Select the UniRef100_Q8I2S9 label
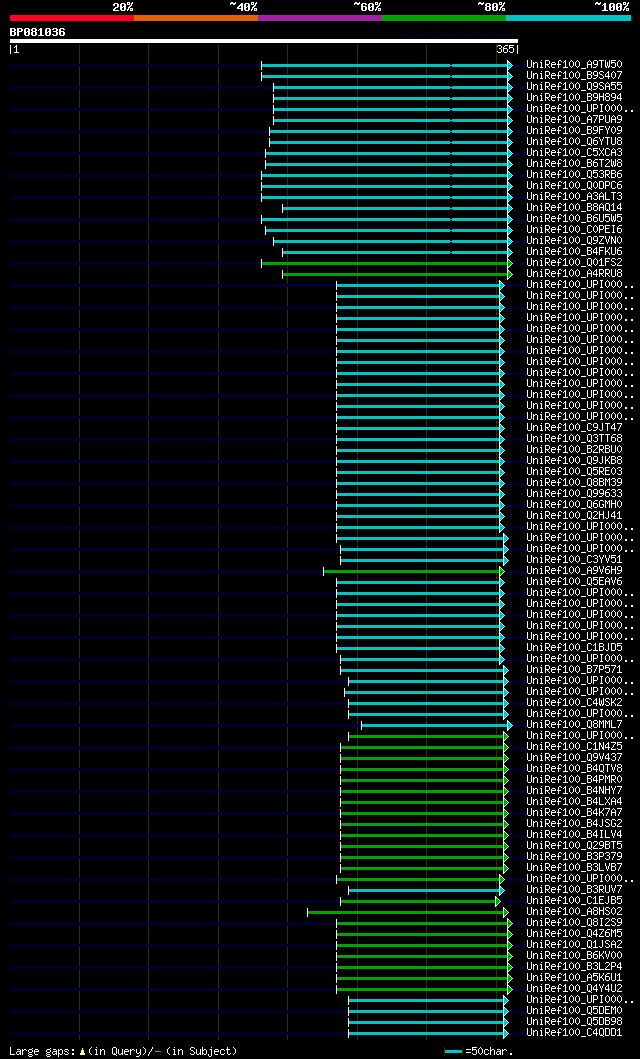This screenshot has height=1059, width=640. point(575,923)
